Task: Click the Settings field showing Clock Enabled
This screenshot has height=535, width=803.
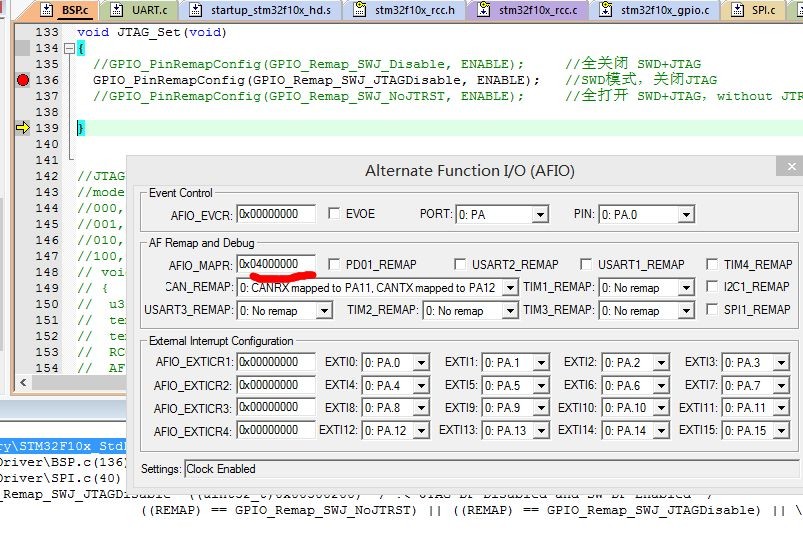Action: tap(491, 469)
